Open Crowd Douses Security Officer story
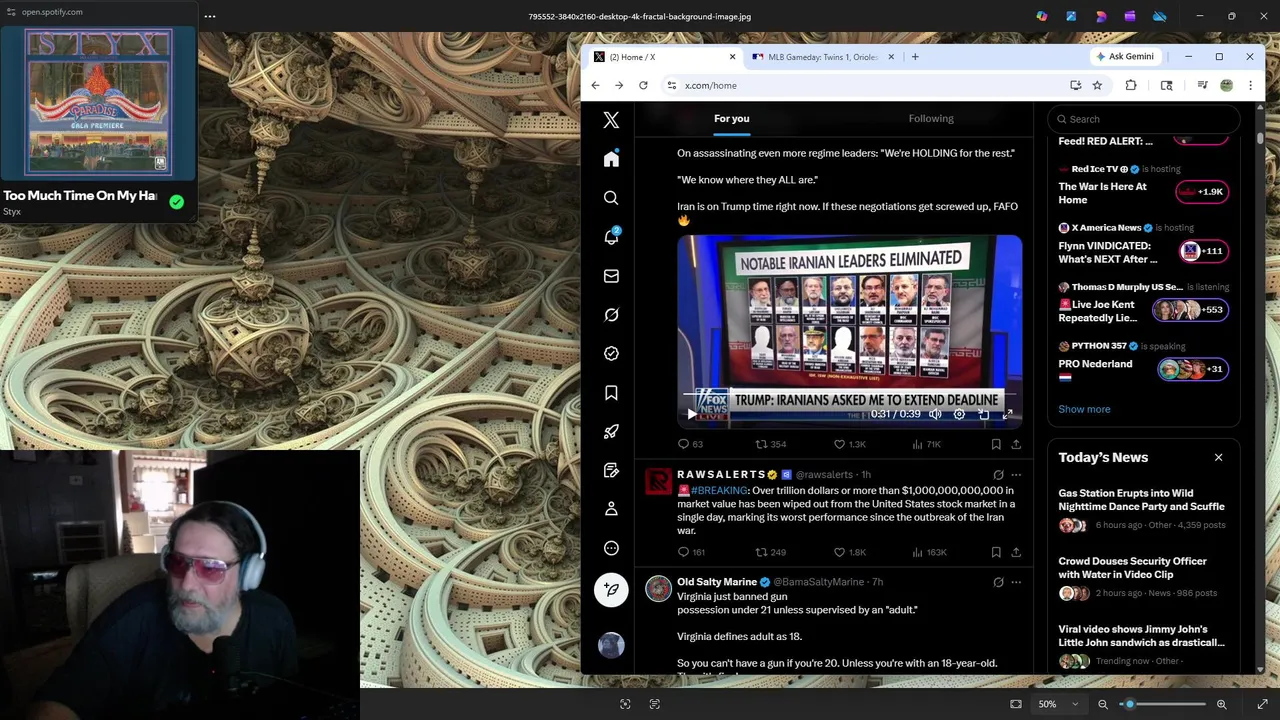Screen dimensions: 1280x720 coord(1142,578)
